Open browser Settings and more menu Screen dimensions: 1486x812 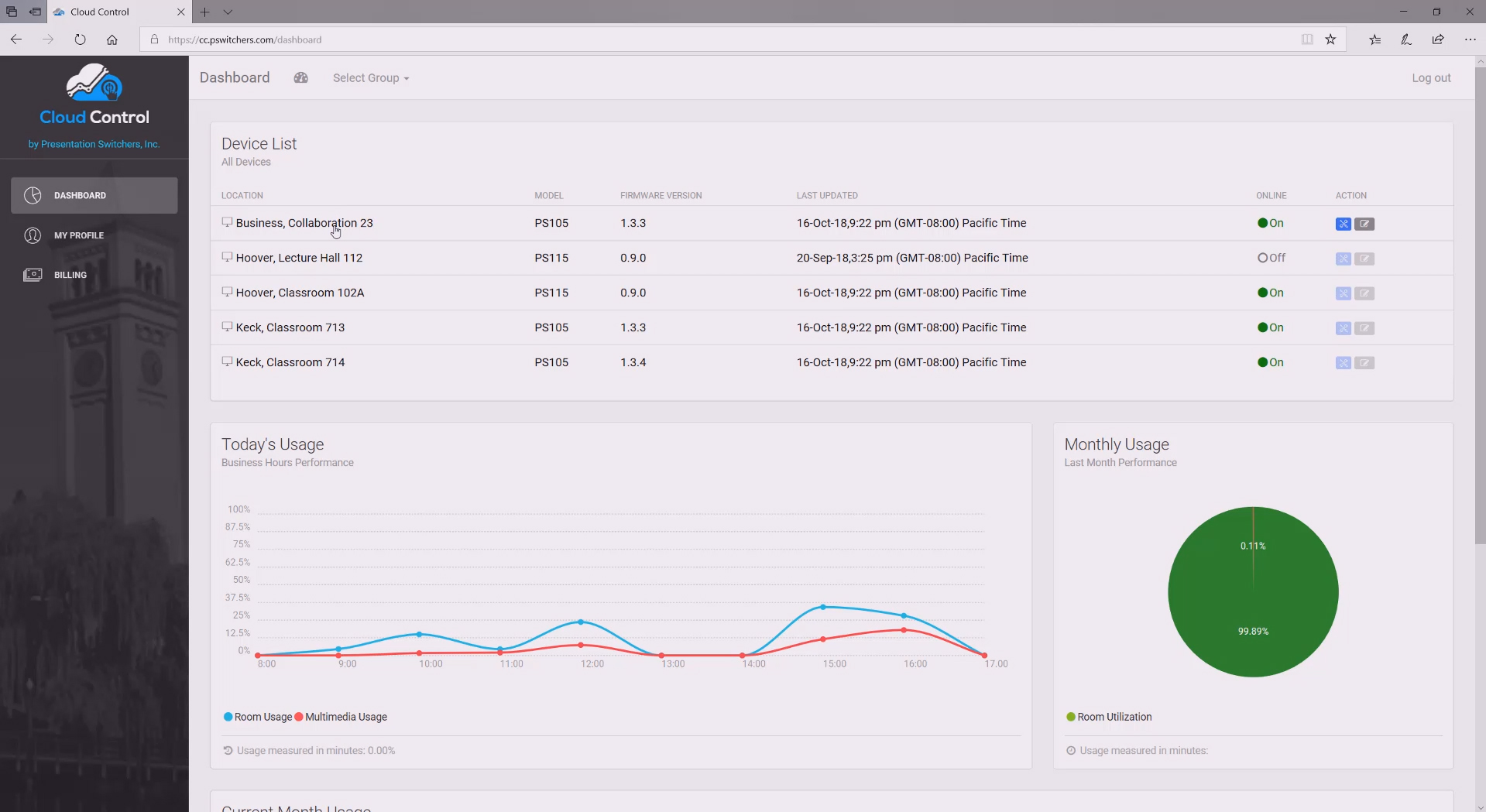pyautogui.click(x=1470, y=39)
